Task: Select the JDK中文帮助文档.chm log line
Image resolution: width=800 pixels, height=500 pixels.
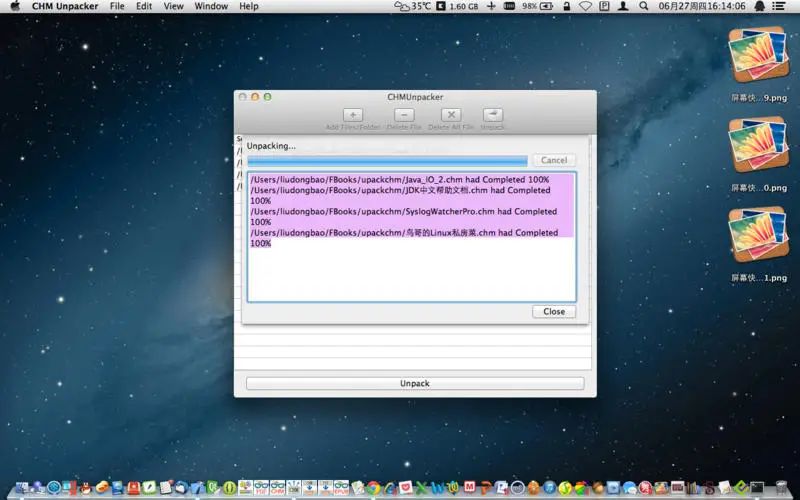Action: pos(400,195)
